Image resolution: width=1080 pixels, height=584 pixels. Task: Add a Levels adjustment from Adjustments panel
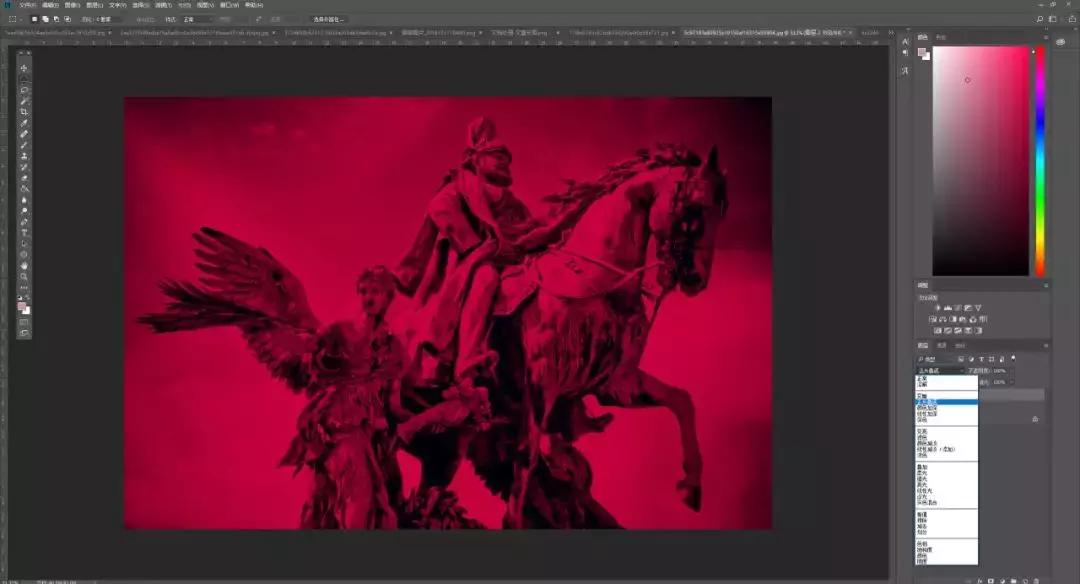click(948, 308)
